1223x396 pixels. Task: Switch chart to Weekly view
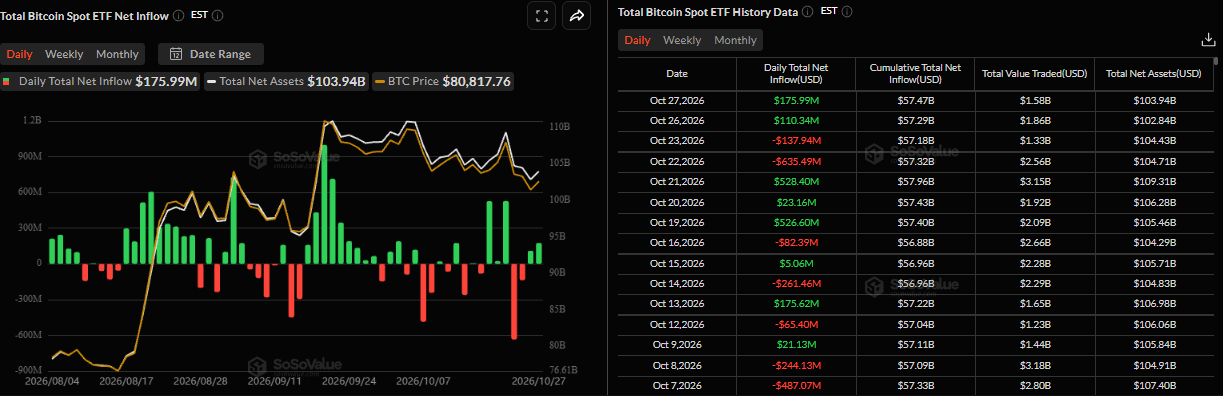(65, 54)
